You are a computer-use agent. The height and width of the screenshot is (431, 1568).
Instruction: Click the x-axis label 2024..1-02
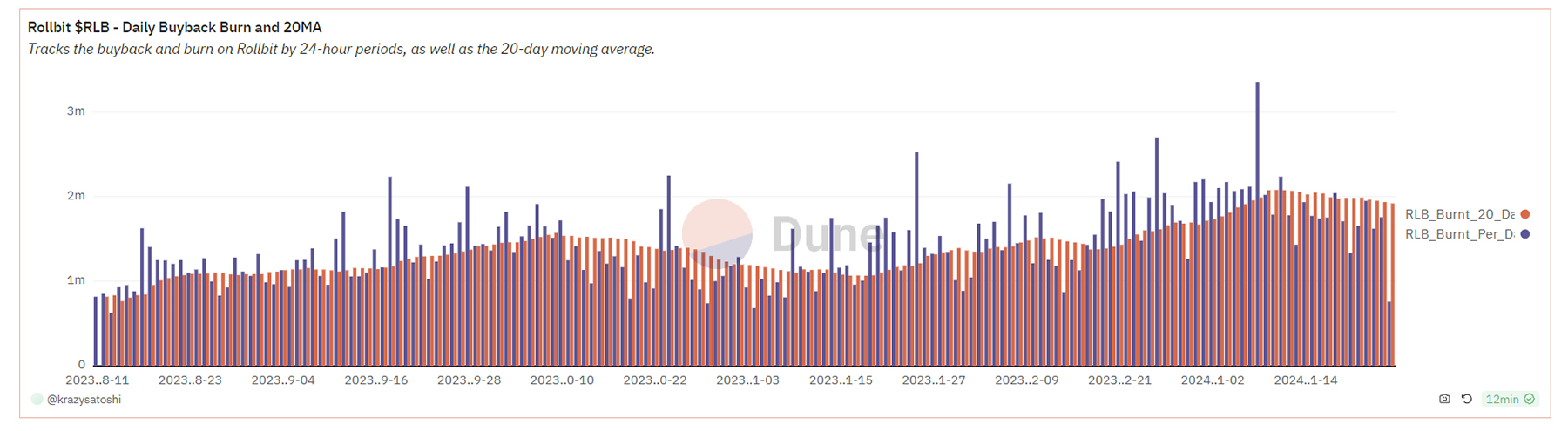(x=1213, y=380)
